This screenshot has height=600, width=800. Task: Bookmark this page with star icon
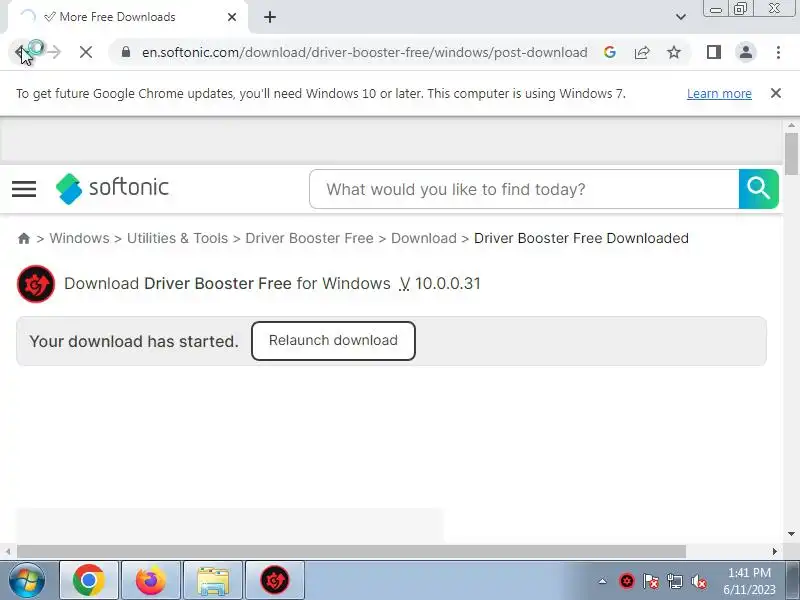(674, 52)
